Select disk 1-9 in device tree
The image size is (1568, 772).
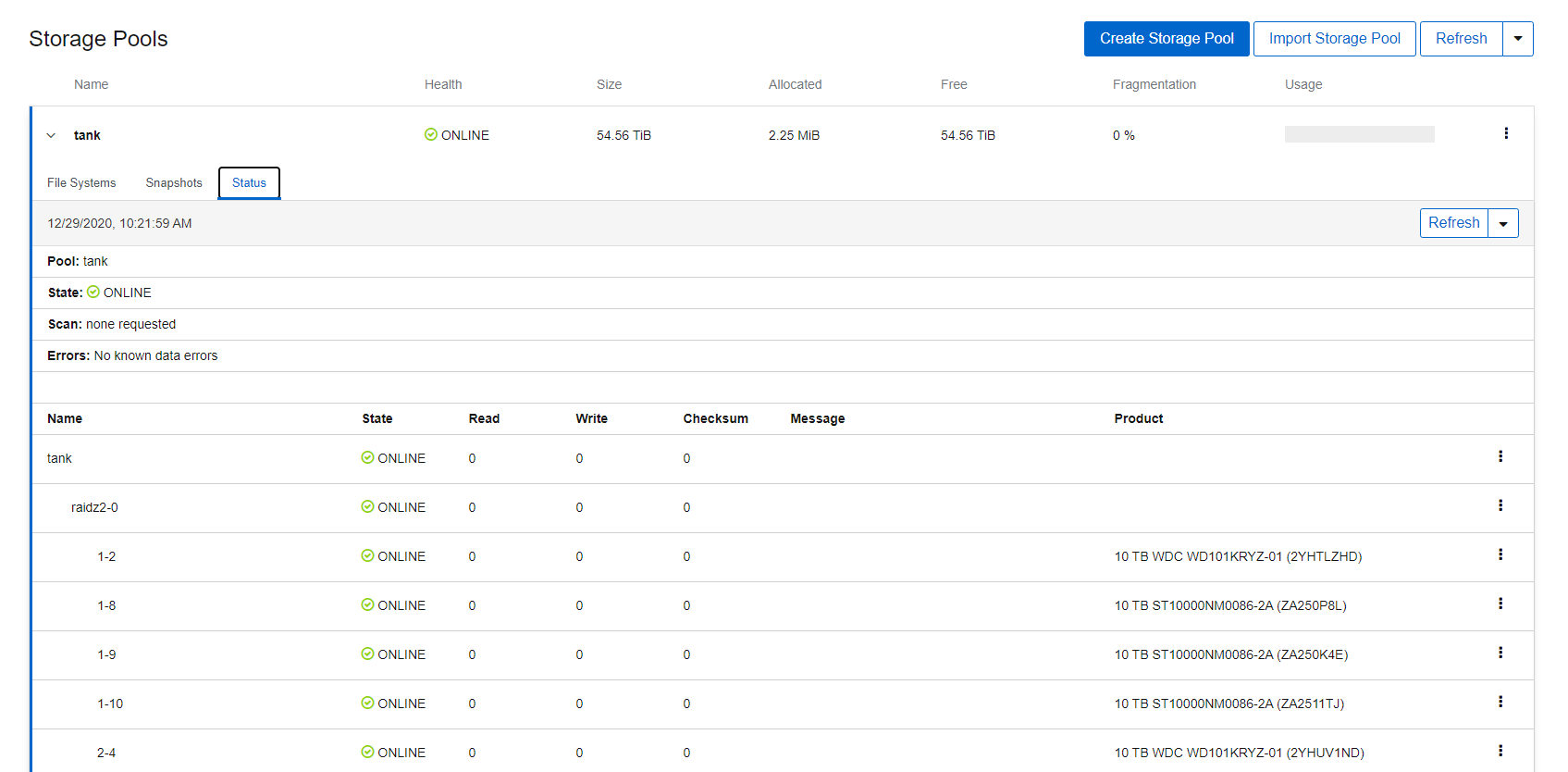pyautogui.click(x=106, y=654)
